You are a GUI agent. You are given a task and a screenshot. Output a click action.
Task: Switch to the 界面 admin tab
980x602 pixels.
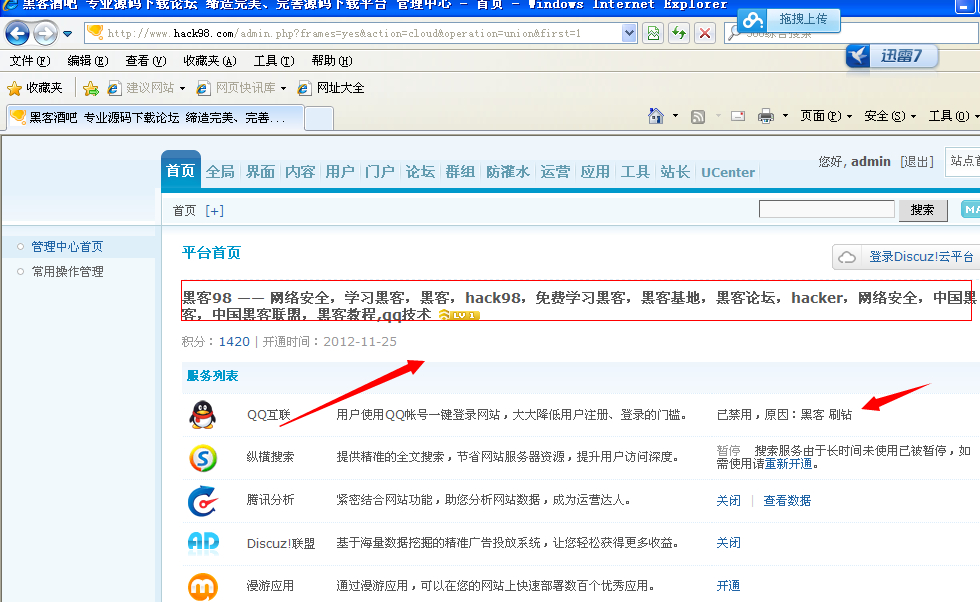[x=260, y=171]
